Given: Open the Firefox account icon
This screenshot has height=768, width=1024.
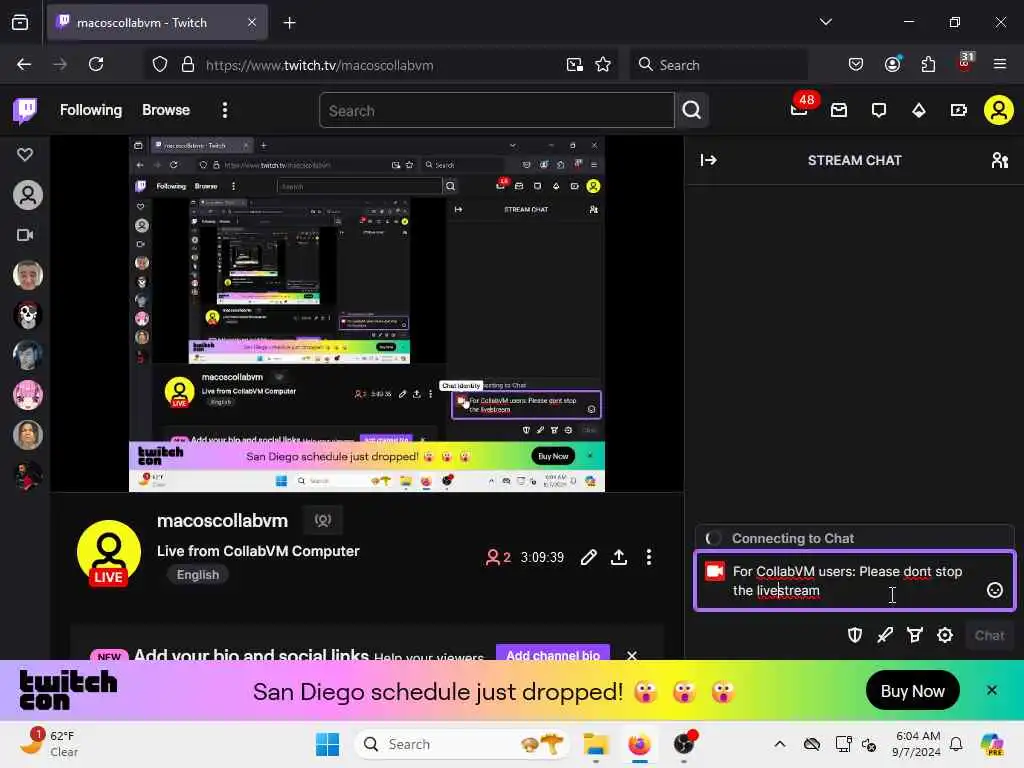Looking at the screenshot, I should pyautogui.click(x=893, y=65).
